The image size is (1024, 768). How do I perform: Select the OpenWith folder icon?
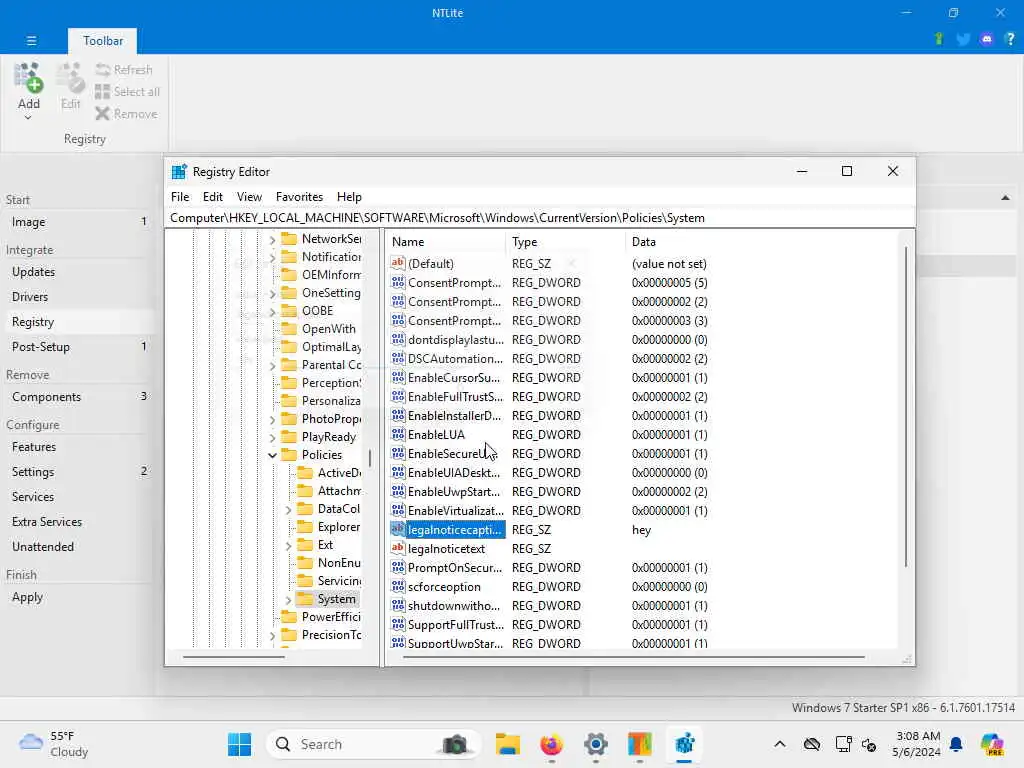[289, 329]
